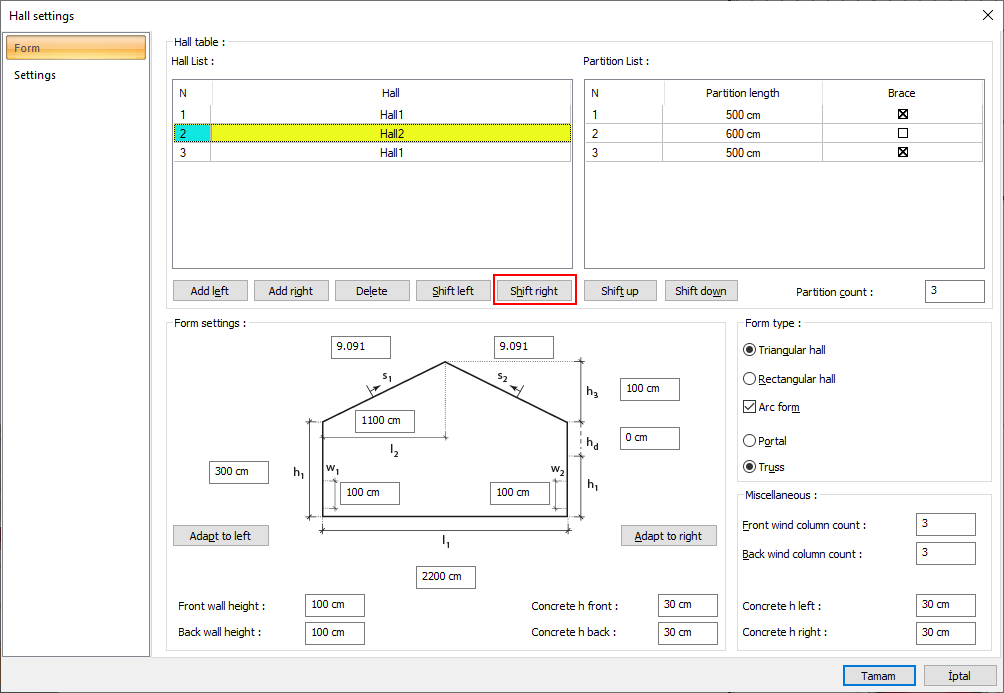Switch to the Form tab
Screen dimensions: 1004x693
pos(76,48)
